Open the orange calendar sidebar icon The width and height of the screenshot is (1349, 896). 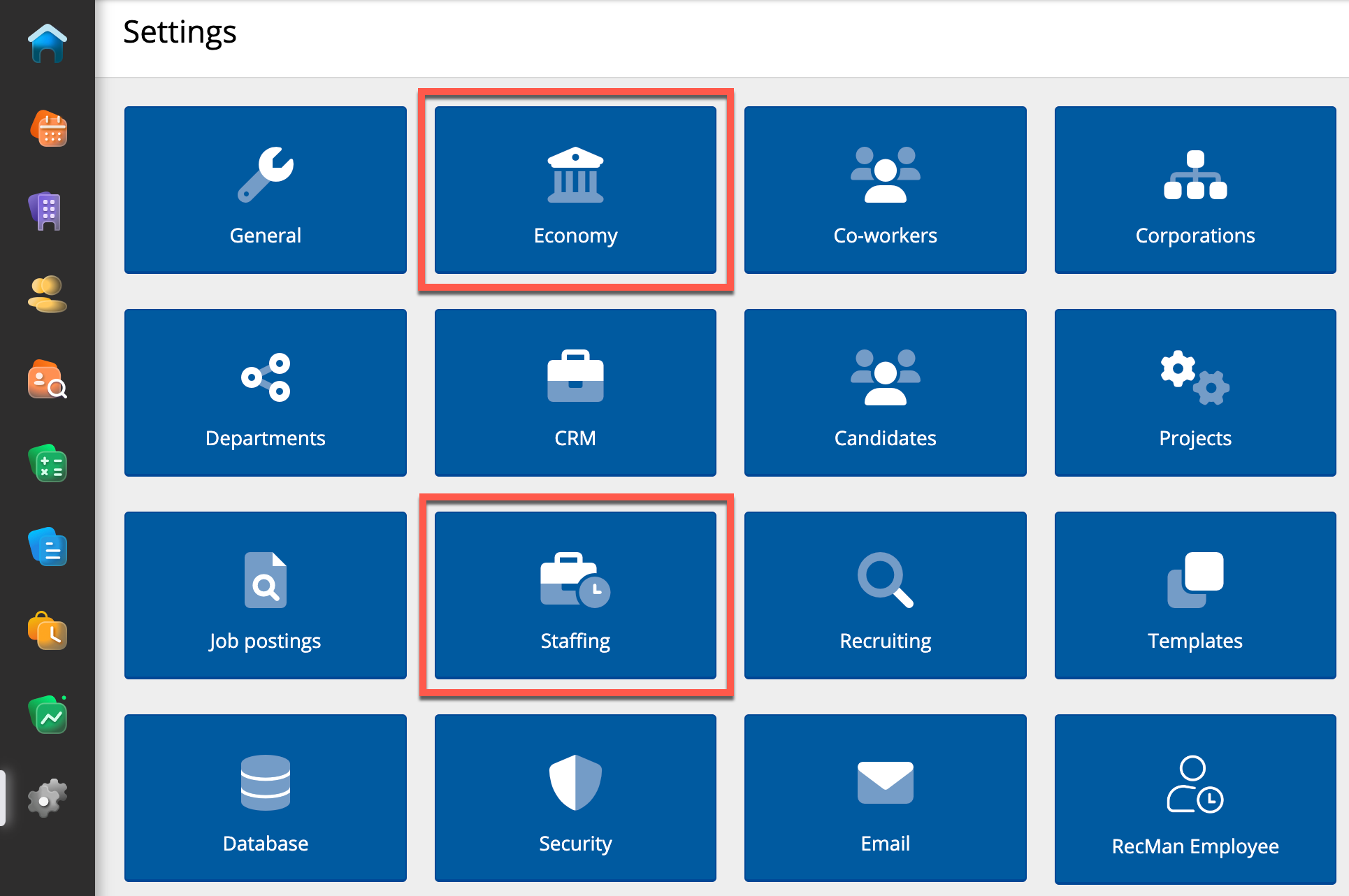48,129
